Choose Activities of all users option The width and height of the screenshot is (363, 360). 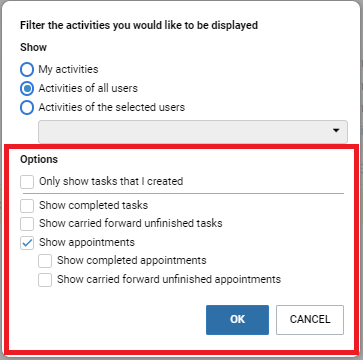(27, 89)
